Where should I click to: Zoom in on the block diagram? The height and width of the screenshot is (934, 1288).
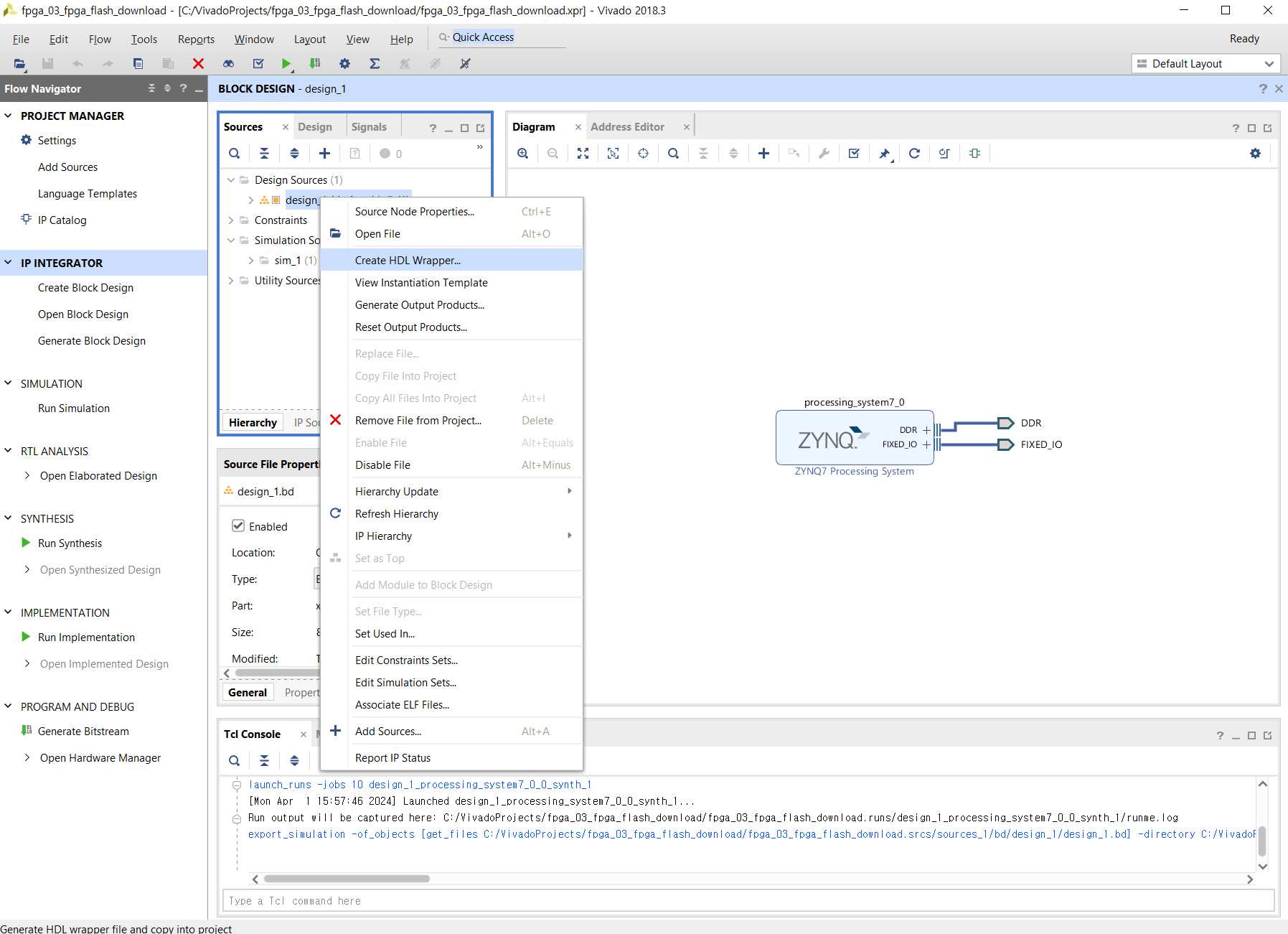(x=523, y=154)
